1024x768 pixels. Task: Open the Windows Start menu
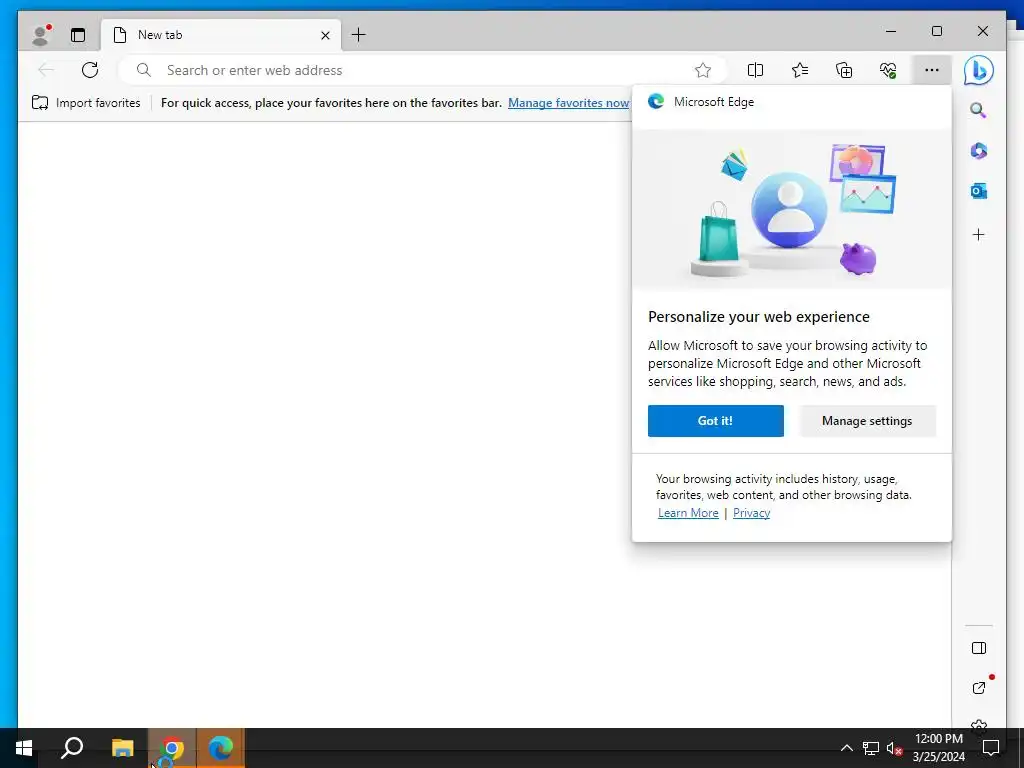pyautogui.click(x=24, y=748)
